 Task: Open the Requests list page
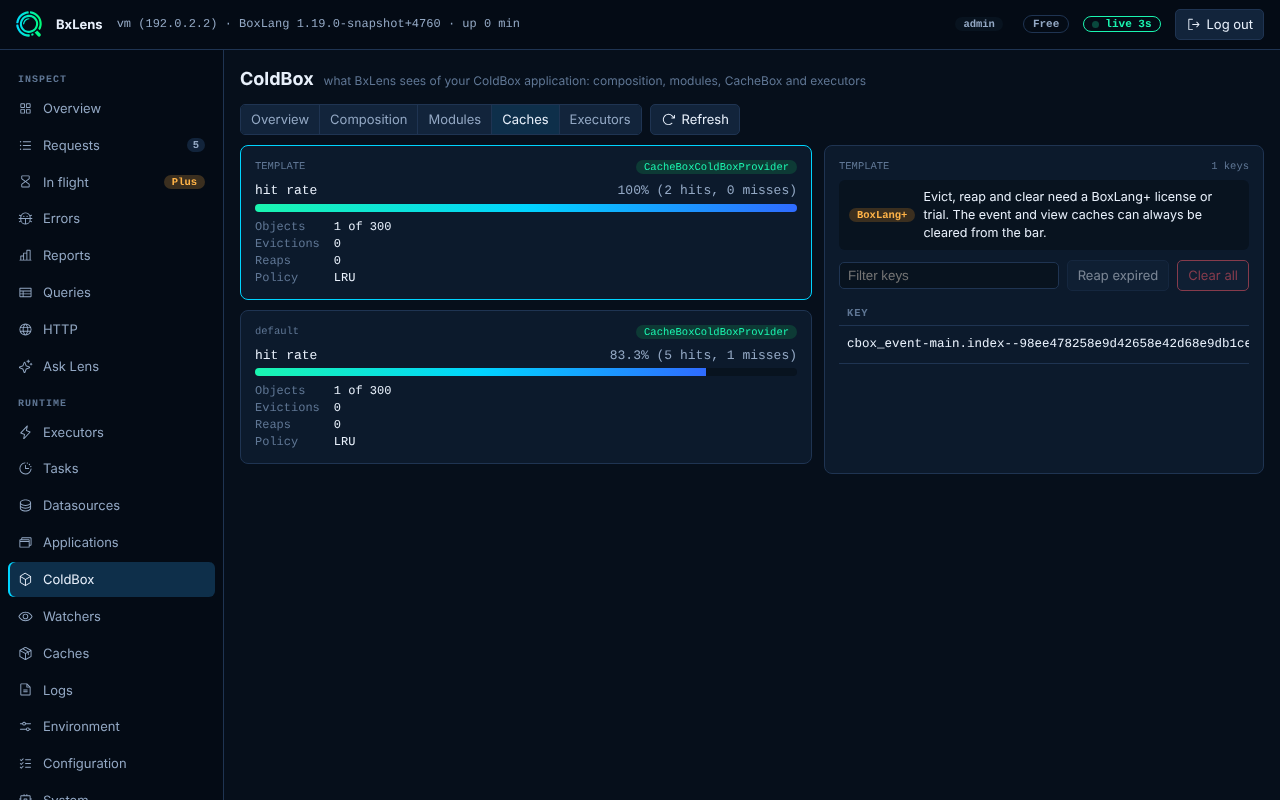tap(111, 145)
